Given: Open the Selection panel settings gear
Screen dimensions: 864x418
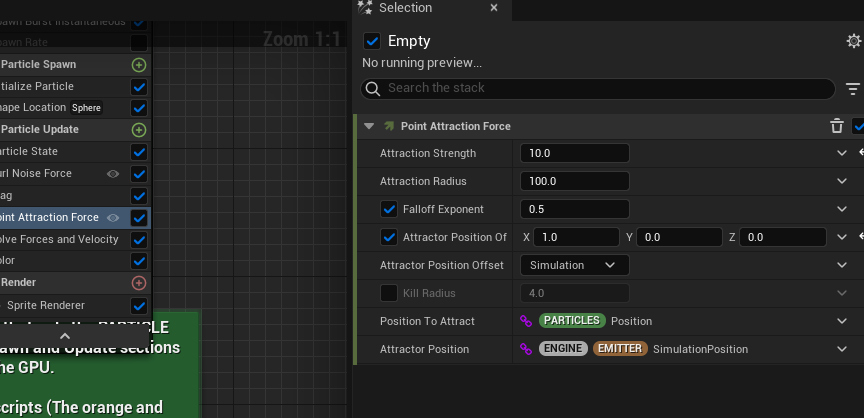Looking at the screenshot, I should (853, 41).
